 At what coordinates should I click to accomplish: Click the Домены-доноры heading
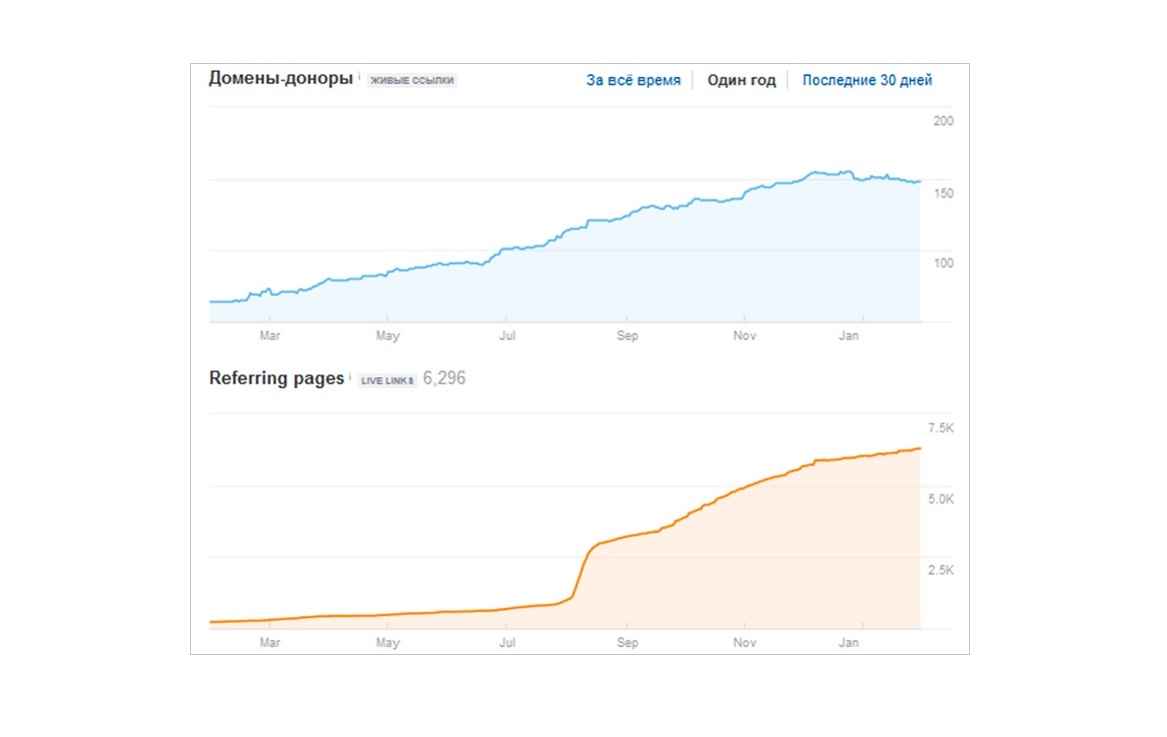coord(280,78)
